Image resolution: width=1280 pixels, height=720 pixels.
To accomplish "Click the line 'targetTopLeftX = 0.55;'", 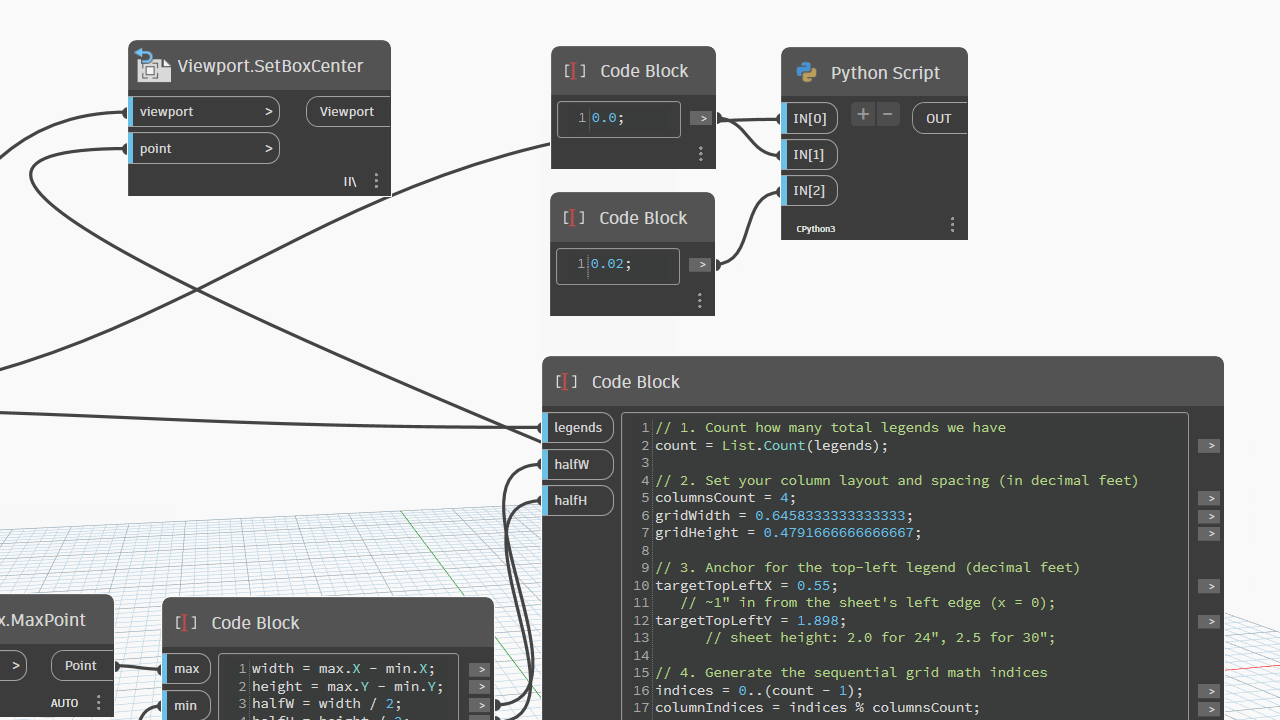I will (747, 585).
